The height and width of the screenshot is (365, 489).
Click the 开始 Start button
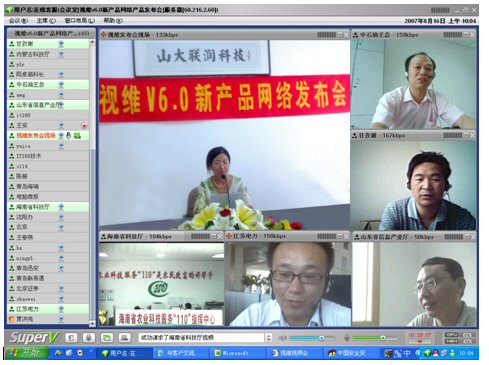pyautogui.click(x=27, y=353)
